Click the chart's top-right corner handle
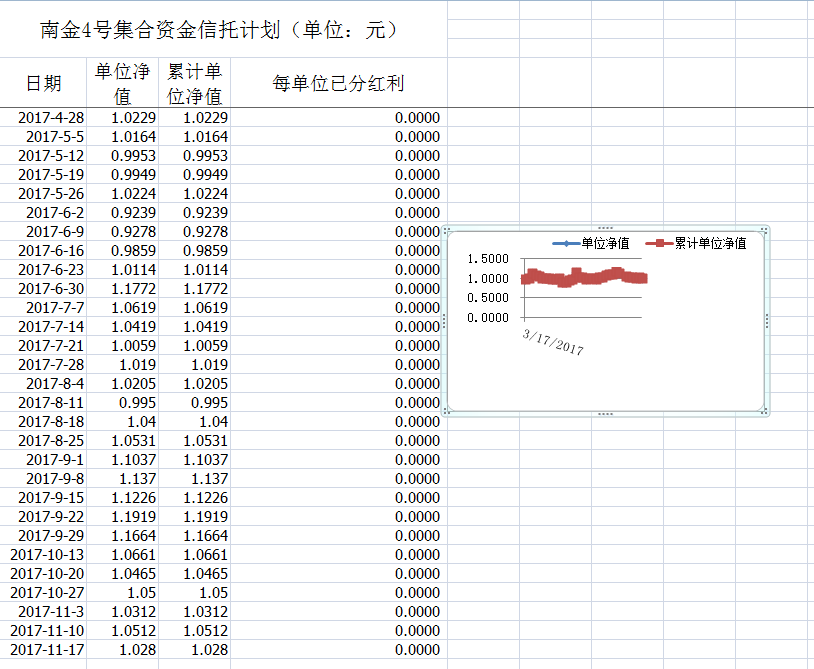This screenshot has height=669, width=814. coord(764,231)
